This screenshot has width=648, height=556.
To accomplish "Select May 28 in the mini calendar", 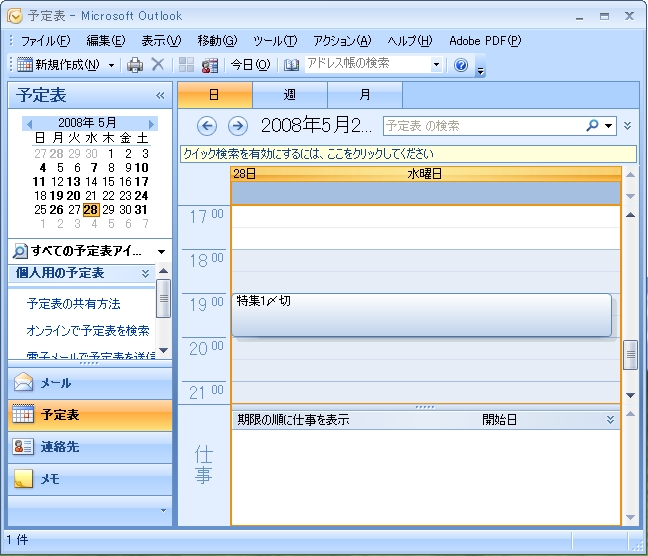I will (x=91, y=210).
